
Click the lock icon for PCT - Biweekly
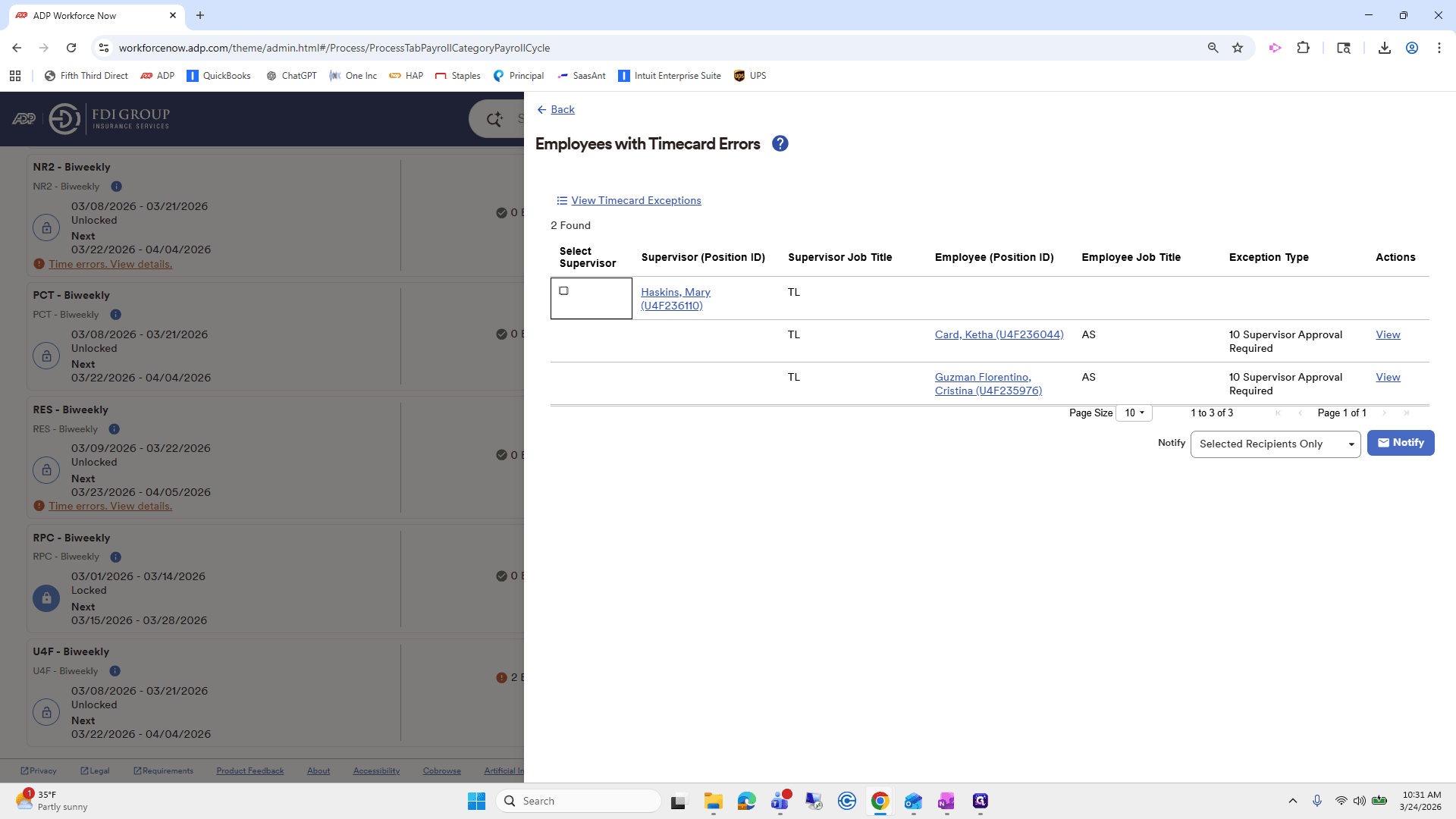click(x=46, y=356)
